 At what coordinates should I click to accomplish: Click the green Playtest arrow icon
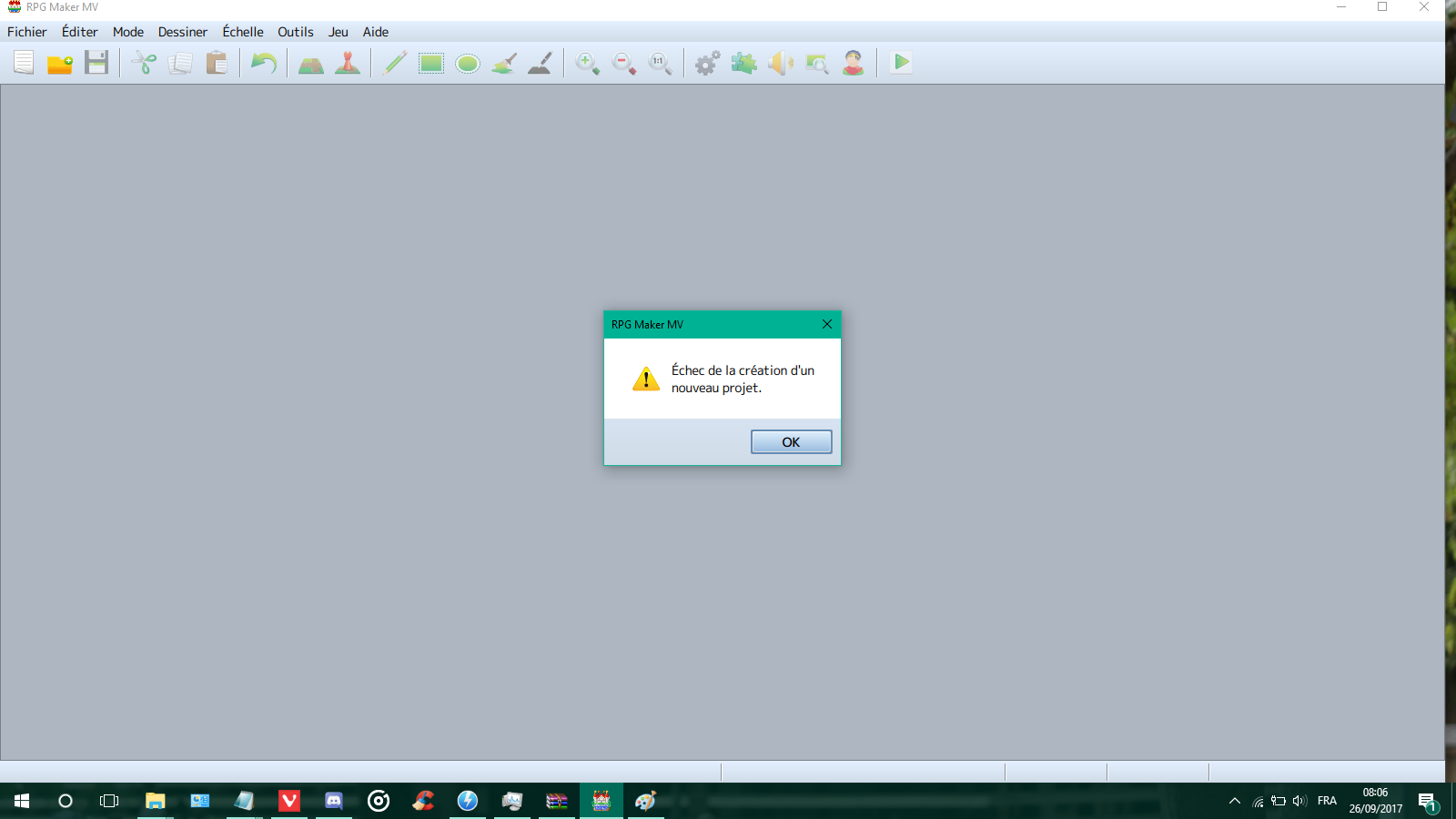point(901,63)
